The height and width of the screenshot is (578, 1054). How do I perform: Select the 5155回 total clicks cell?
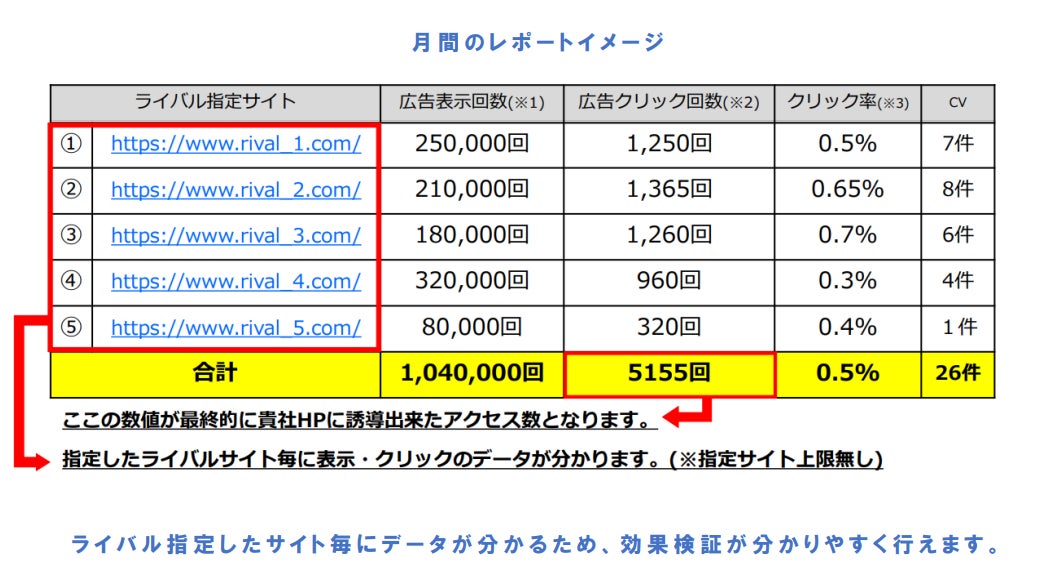tap(670, 374)
